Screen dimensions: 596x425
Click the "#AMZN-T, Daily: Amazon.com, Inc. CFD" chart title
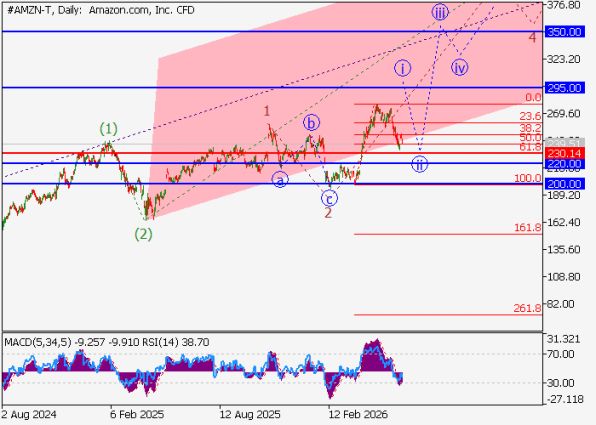coord(101,10)
